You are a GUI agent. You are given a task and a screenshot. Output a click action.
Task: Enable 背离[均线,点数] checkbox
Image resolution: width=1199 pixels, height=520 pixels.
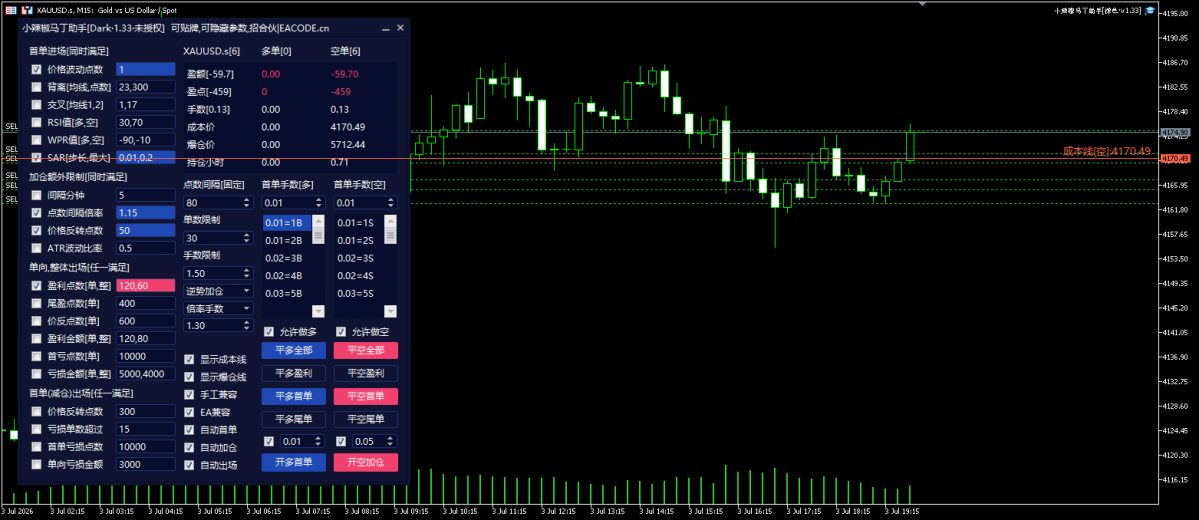pos(36,87)
